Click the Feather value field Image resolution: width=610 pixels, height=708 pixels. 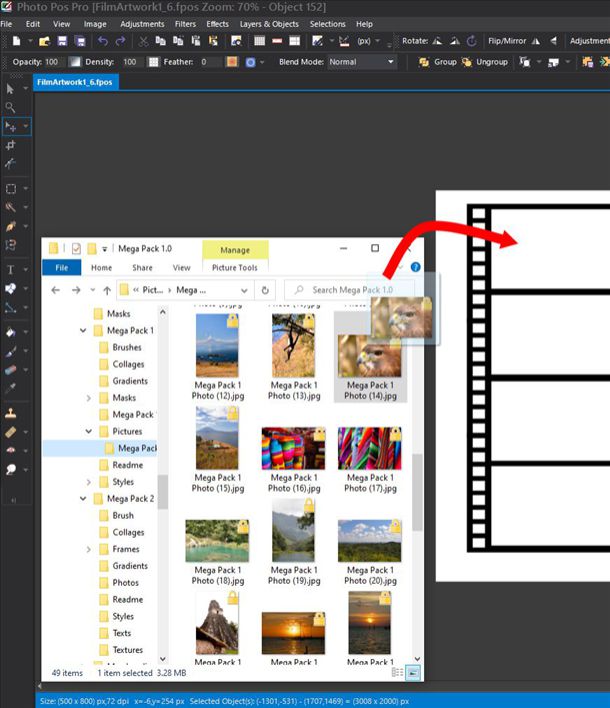coord(210,62)
